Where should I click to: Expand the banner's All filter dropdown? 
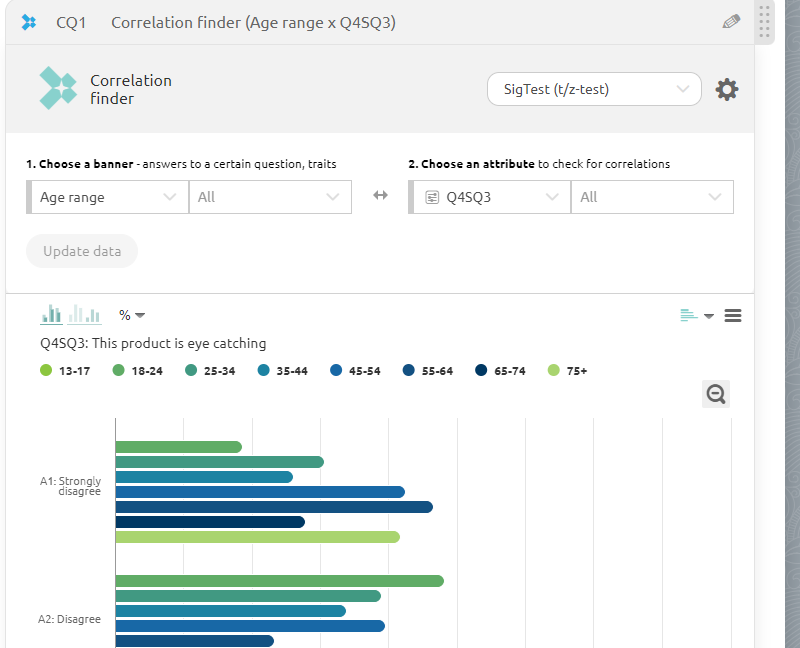click(270, 197)
